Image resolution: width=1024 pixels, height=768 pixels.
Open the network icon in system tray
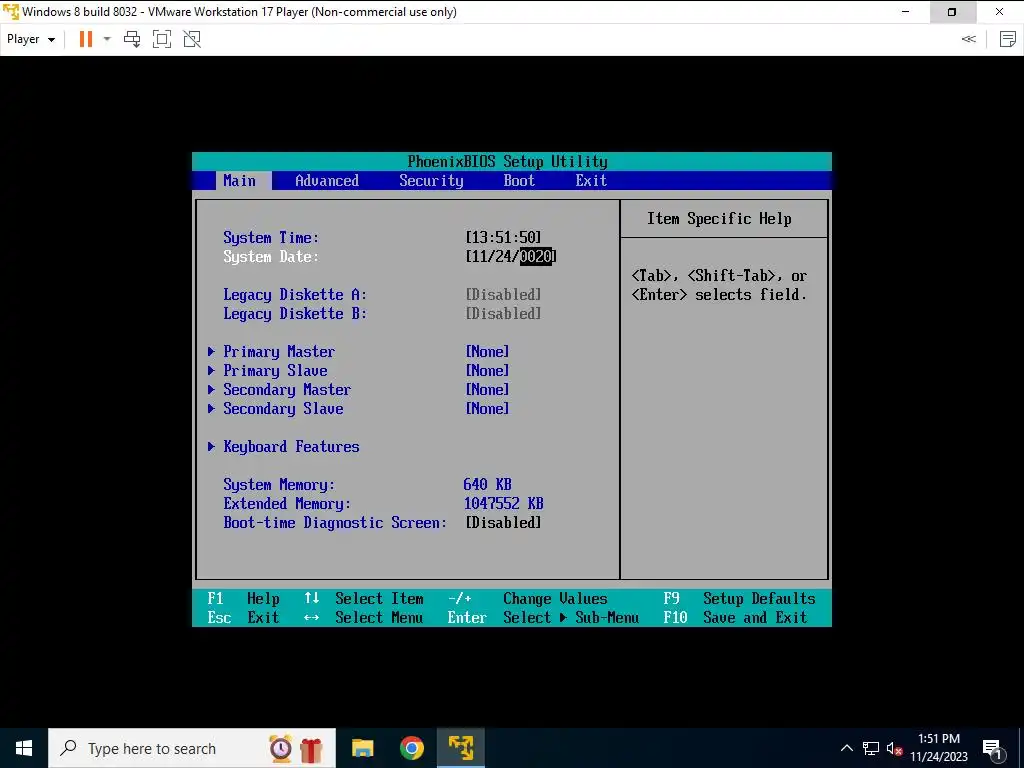(x=871, y=748)
